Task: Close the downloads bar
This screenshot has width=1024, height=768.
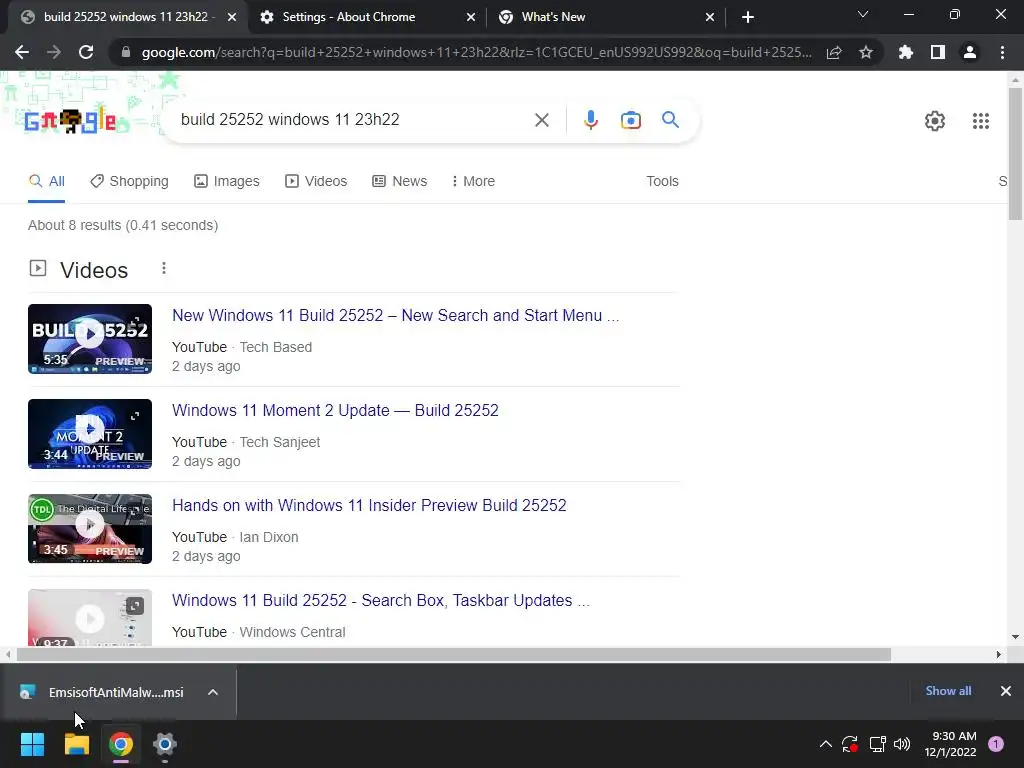Action: click(1006, 691)
